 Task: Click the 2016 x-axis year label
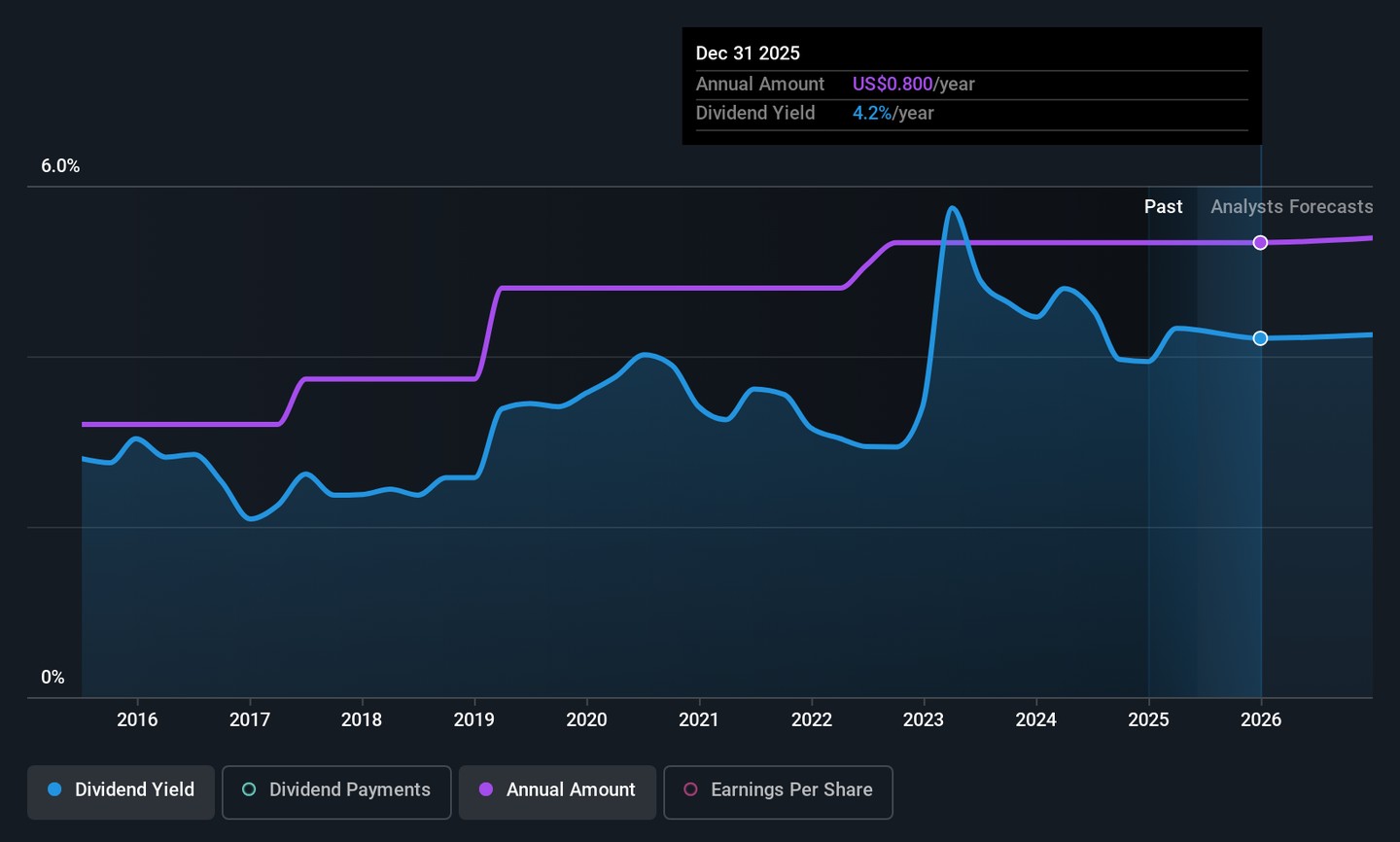click(137, 719)
